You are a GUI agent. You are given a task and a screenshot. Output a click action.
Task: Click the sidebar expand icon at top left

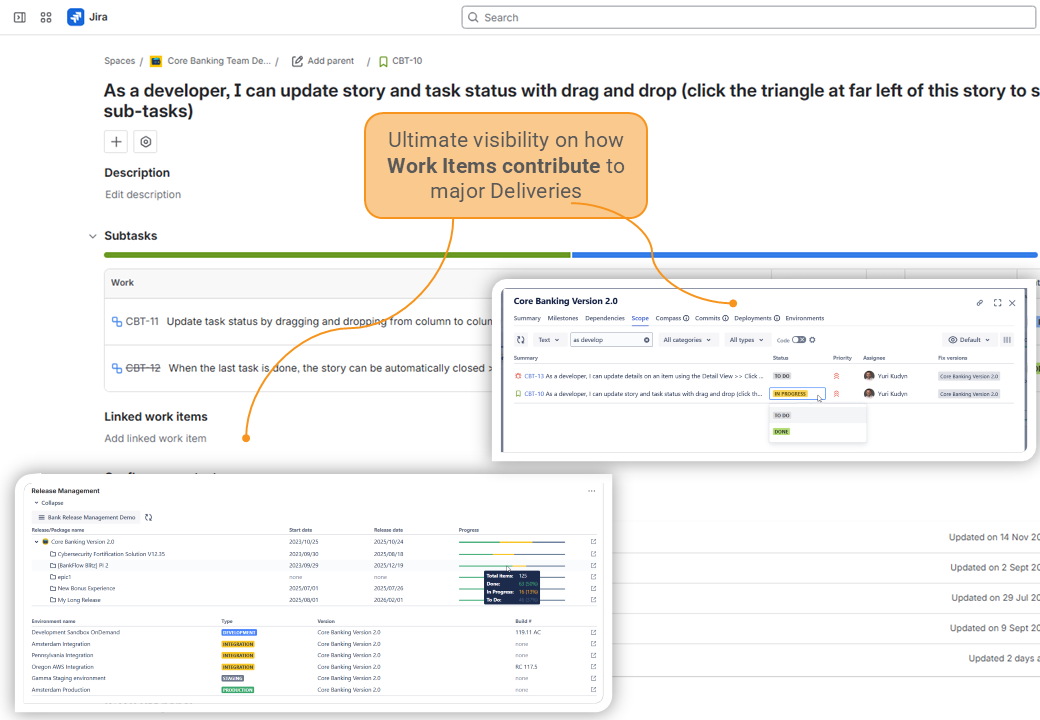pyautogui.click(x=19, y=17)
